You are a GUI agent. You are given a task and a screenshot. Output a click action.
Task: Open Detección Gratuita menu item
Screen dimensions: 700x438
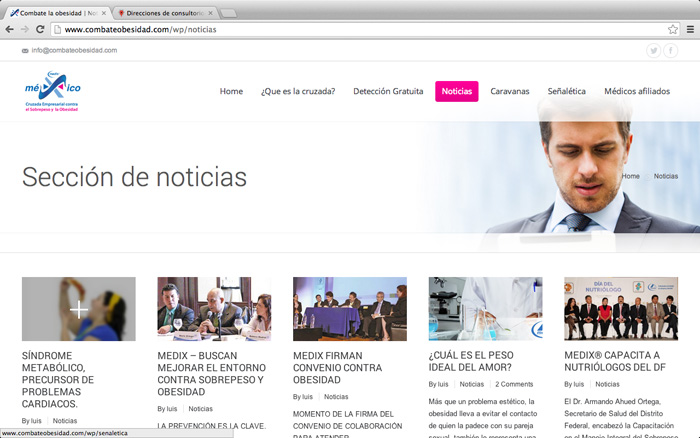[388, 91]
